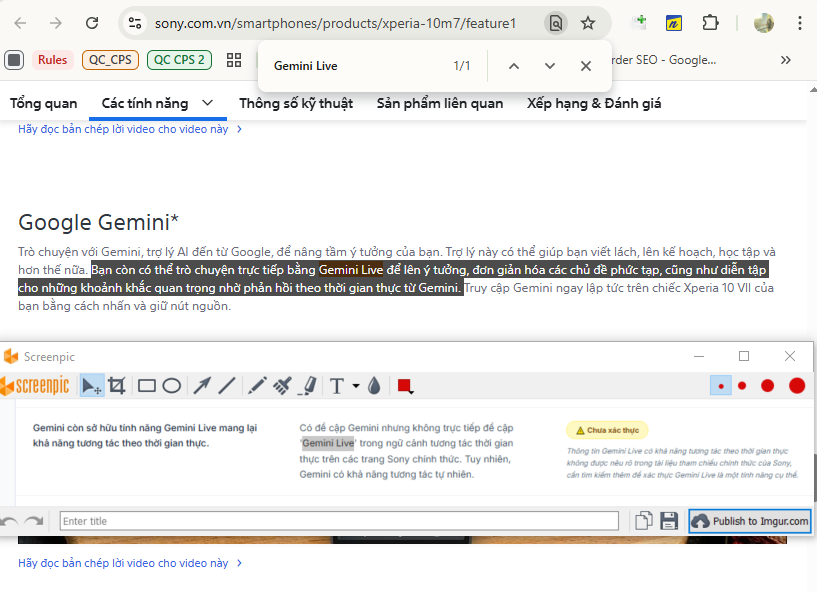
Task: Choose the Ellipse shape tool
Action: pyautogui.click(x=171, y=386)
